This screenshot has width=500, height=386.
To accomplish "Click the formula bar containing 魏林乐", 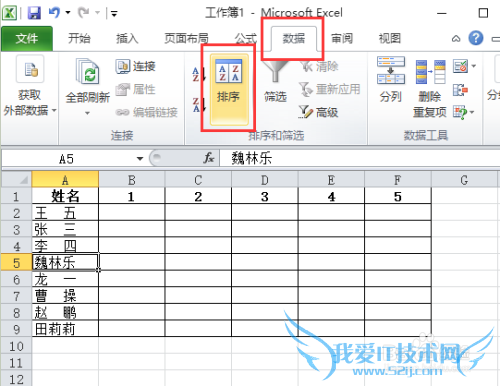I will (360, 158).
